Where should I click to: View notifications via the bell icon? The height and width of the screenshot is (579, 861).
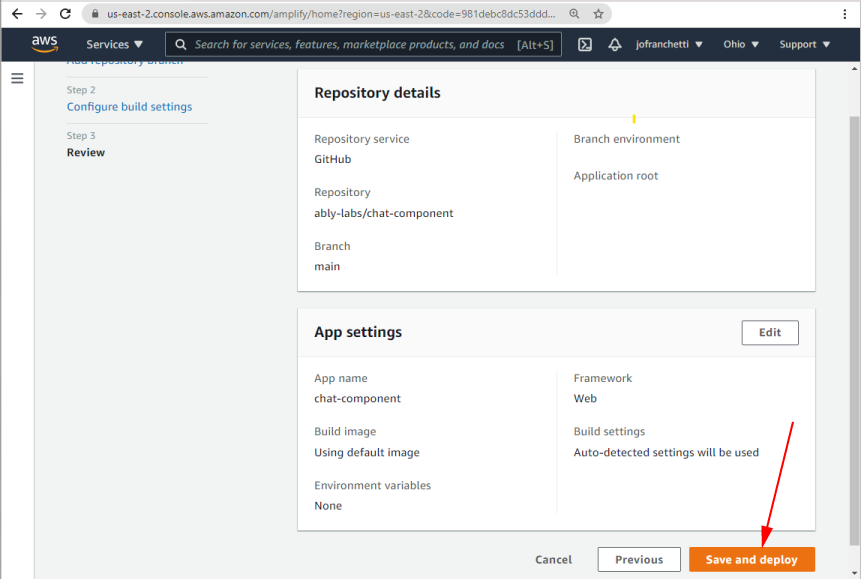[x=615, y=44]
